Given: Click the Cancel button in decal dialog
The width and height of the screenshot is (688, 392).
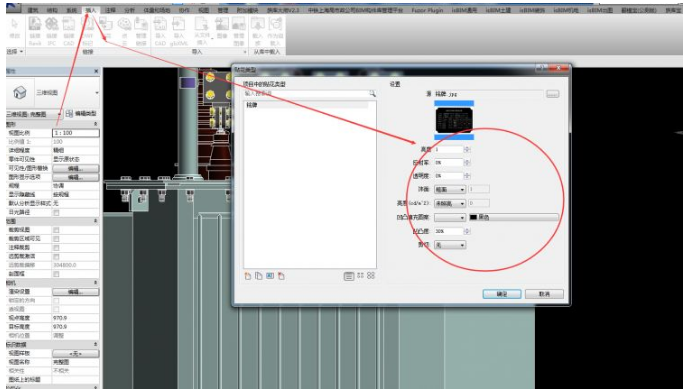Looking at the screenshot, I should point(545,294).
